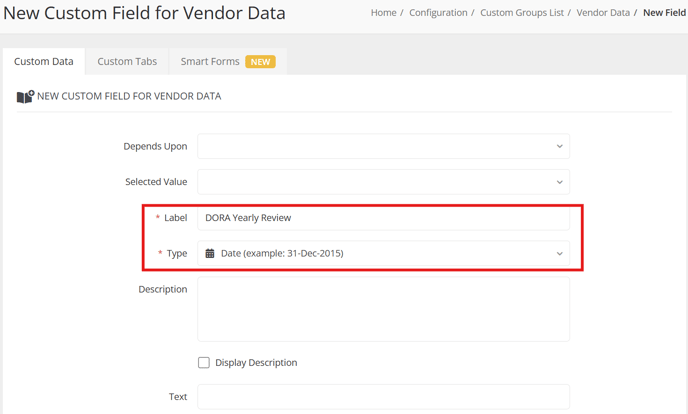The width and height of the screenshot is (688, 414).
Task: Focus the Text input field
Action: point(383,397)
